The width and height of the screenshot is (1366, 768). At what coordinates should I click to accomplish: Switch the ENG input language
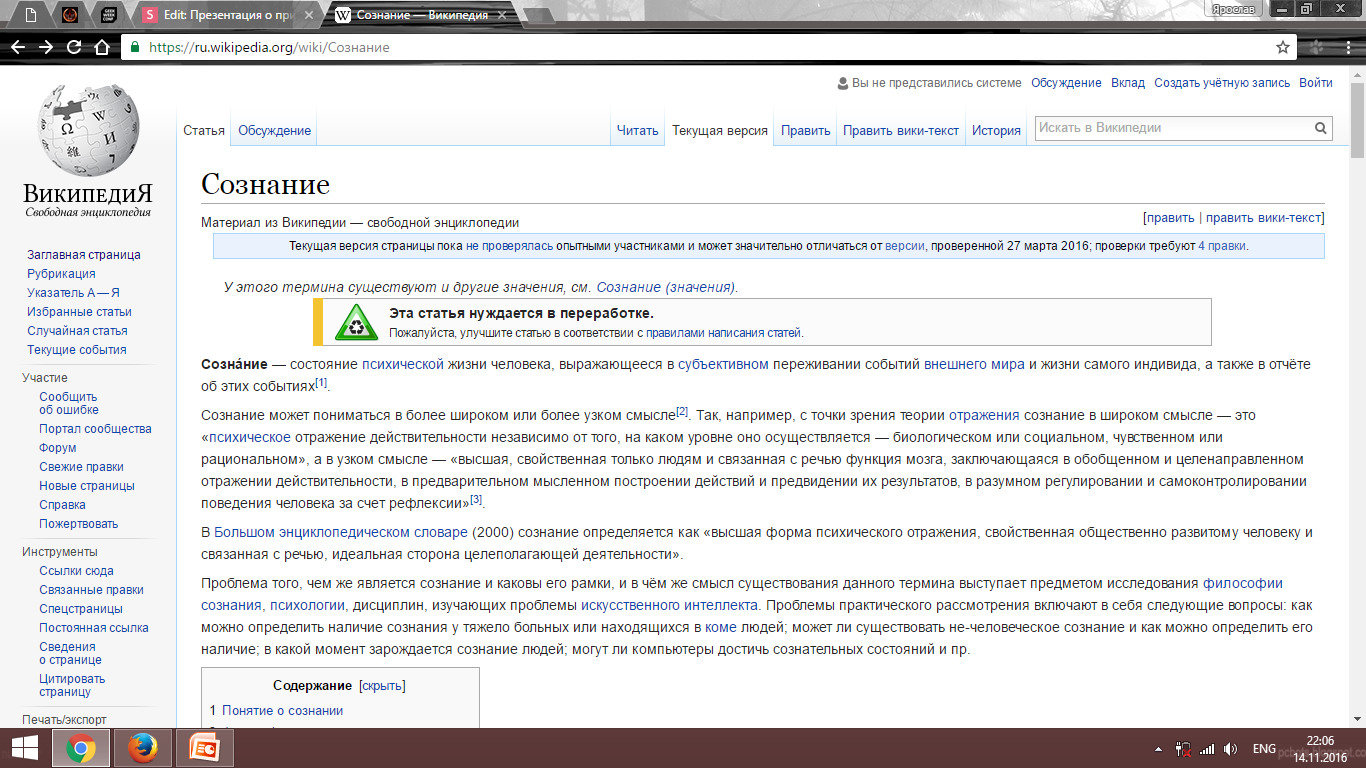coord(1264,749)
